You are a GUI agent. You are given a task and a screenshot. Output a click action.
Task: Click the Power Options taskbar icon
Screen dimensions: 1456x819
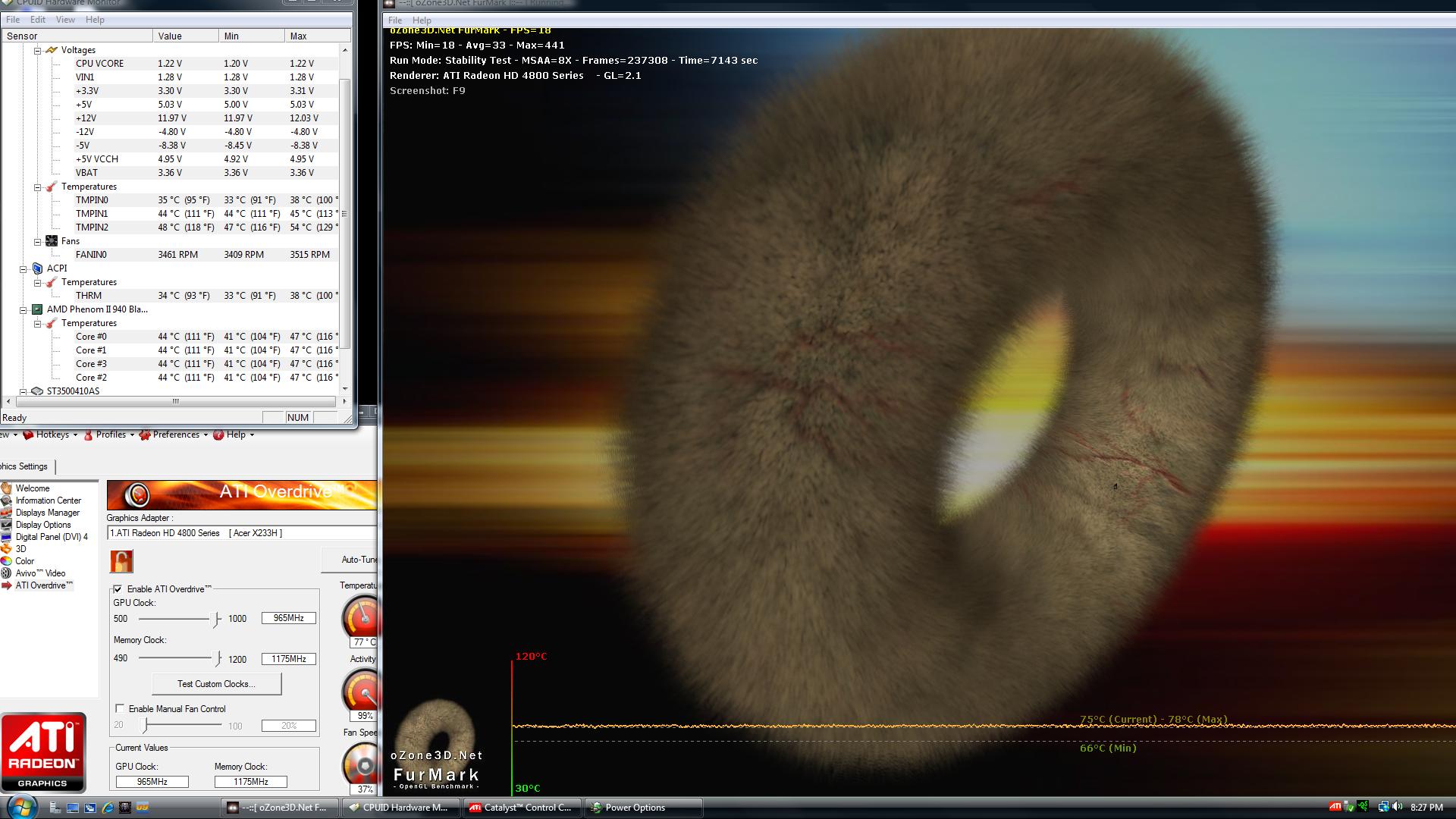pos(636,807)
